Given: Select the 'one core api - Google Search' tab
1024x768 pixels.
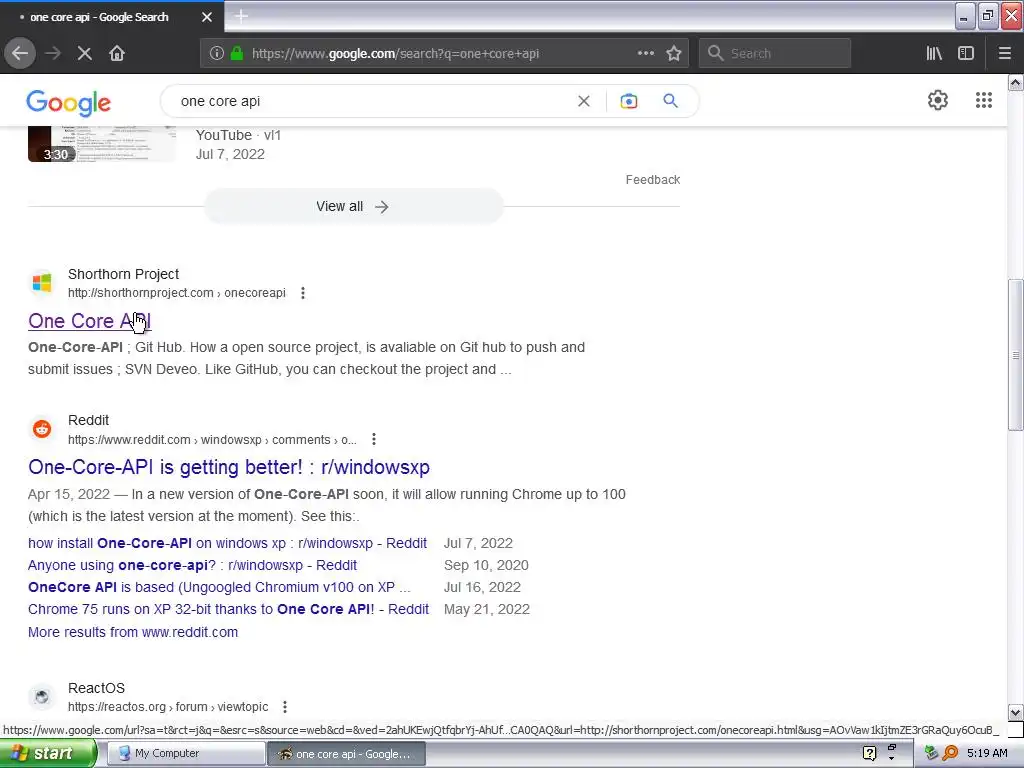Looking at the screenshot, I should pyautogui.click(x=112, y=17).
